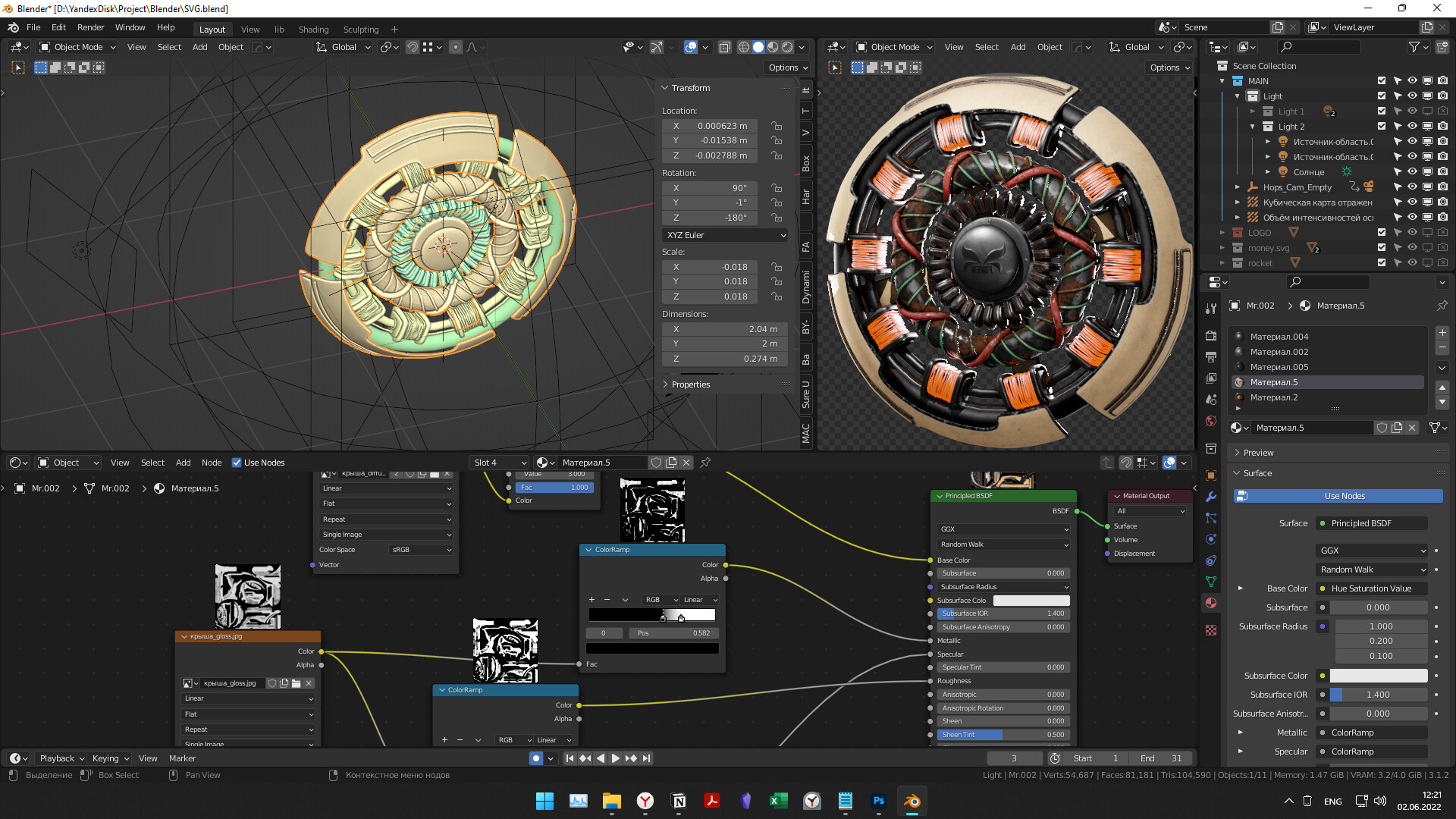Select rendered viewport shading sphere icon
The image size is (1456, 819).
[x=787, y=47]
